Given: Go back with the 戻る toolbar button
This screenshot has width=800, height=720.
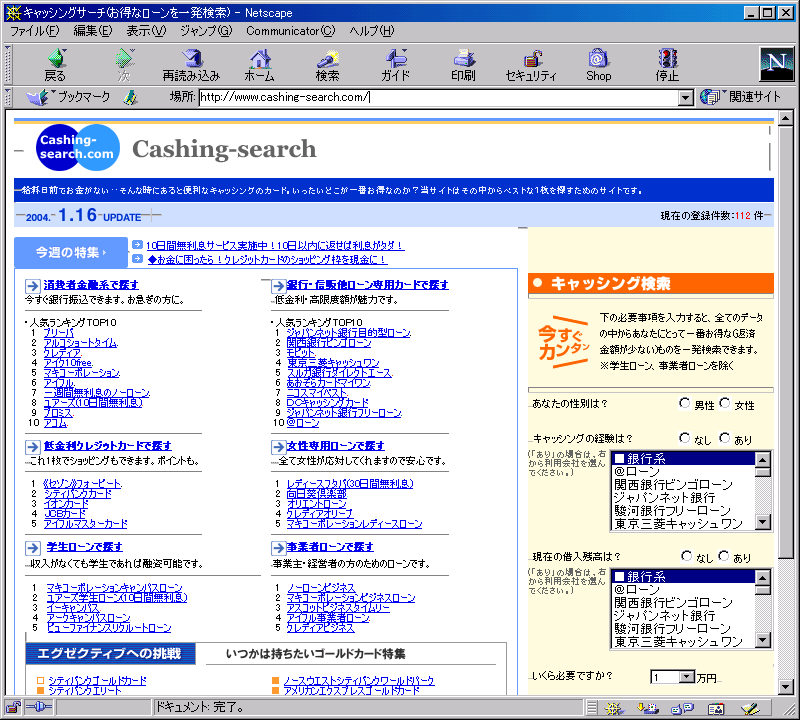Looking at the screenshot, I should tap(56, 65).
